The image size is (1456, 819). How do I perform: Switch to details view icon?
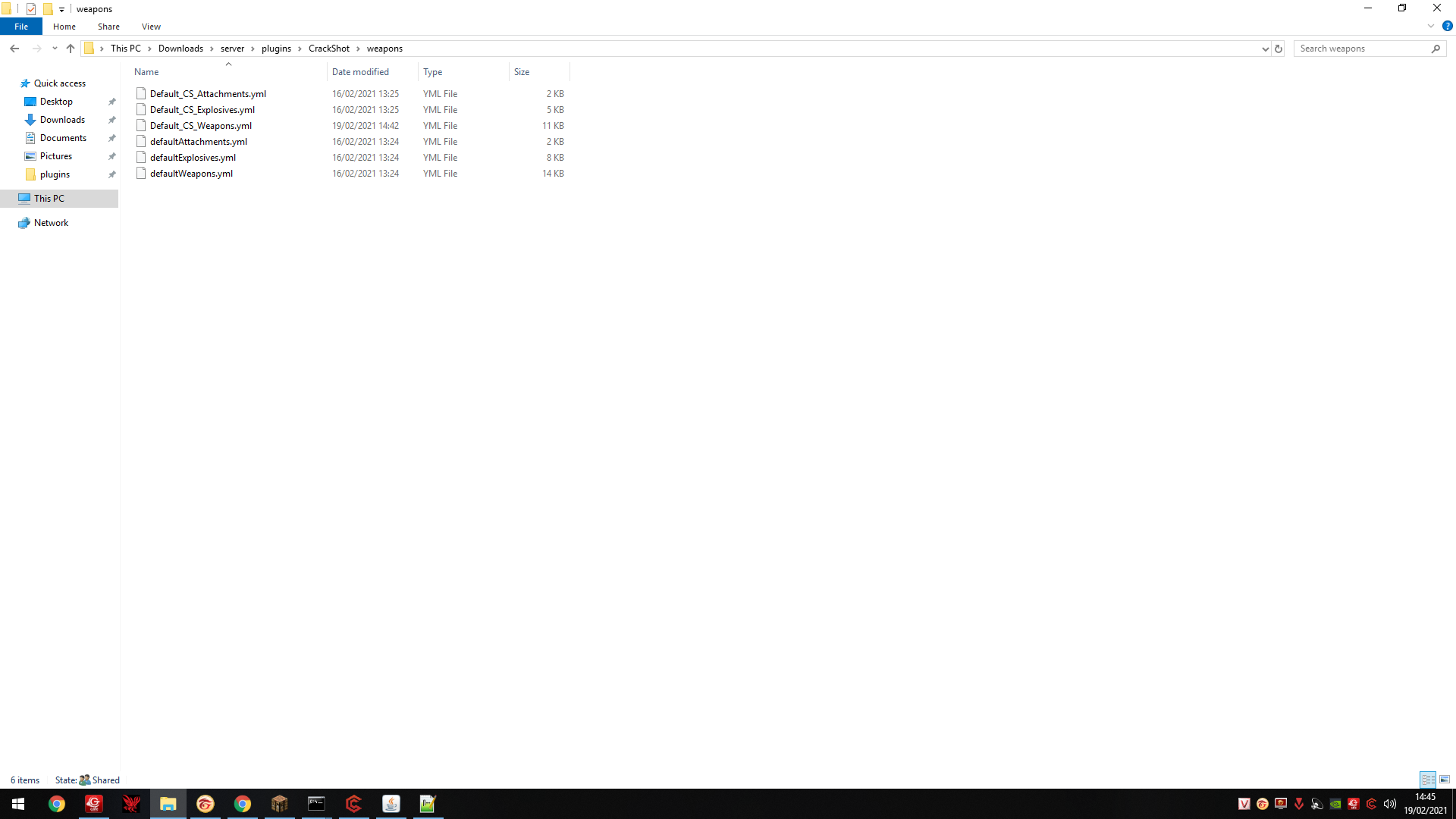1428,780
